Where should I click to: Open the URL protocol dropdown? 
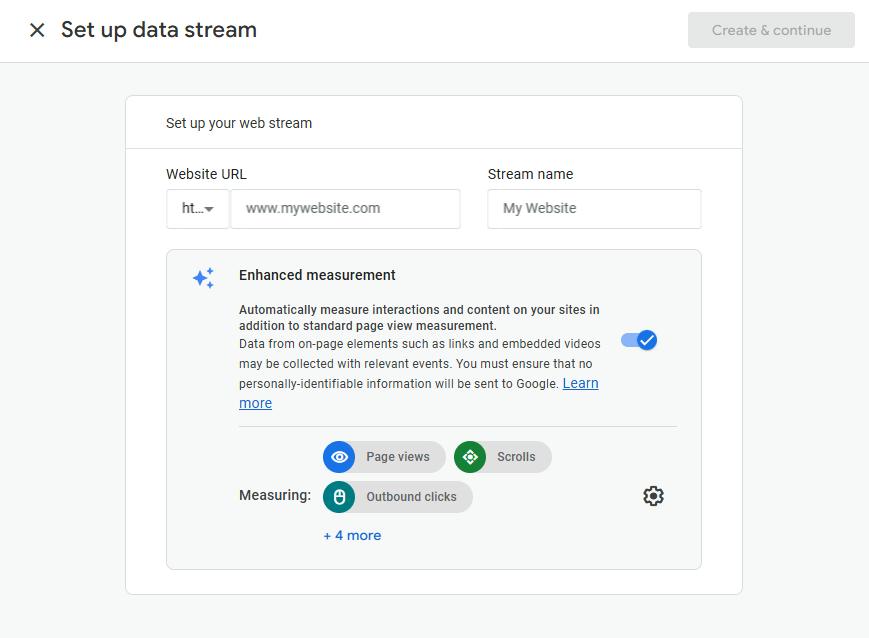tap(198, 208)
